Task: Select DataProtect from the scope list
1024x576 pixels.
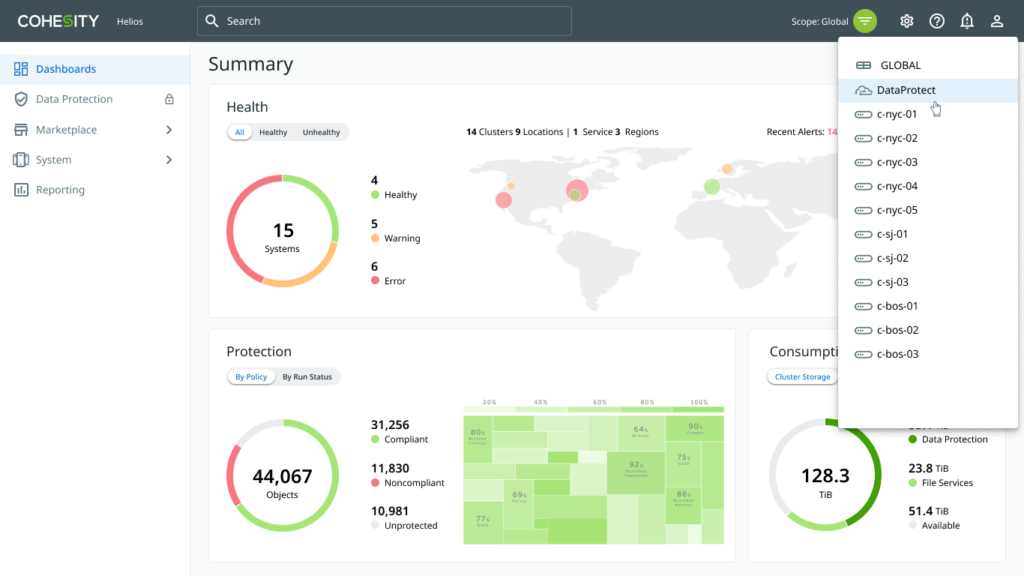Action: [906, 90]
